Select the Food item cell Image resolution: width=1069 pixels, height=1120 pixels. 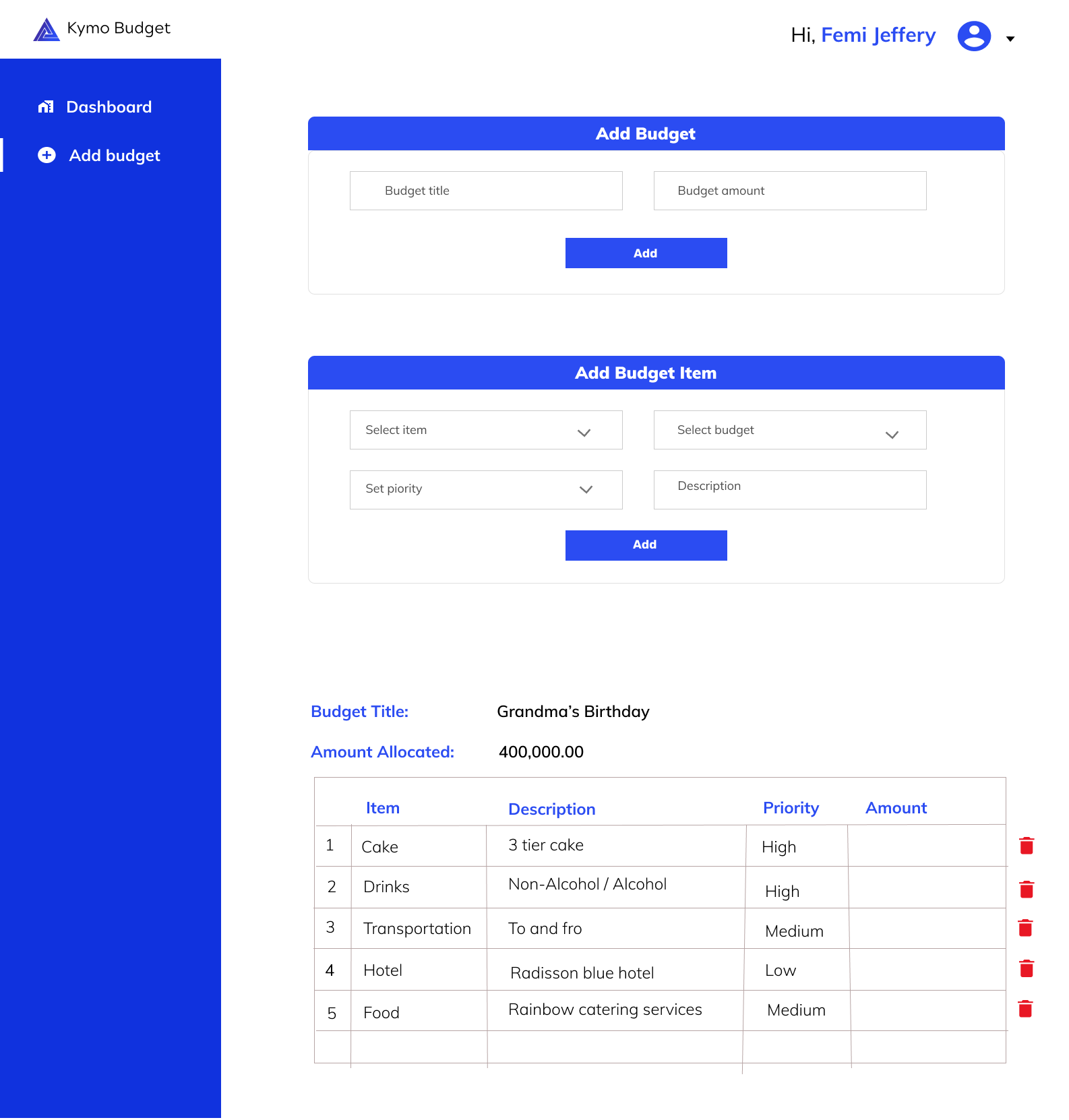click(x=419, y=1012)
